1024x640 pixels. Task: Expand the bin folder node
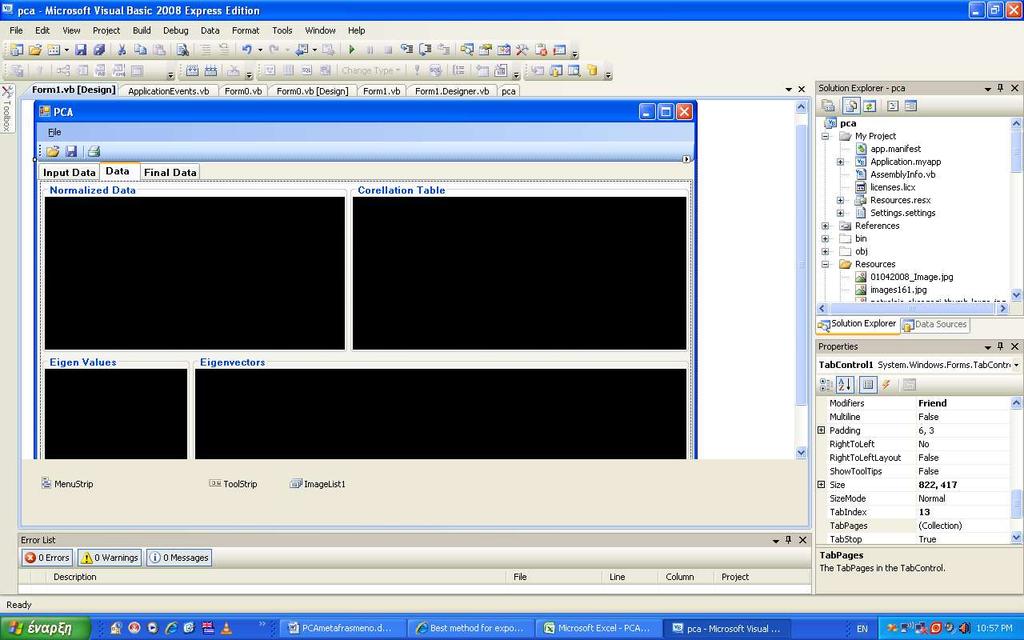coord(825,239)
